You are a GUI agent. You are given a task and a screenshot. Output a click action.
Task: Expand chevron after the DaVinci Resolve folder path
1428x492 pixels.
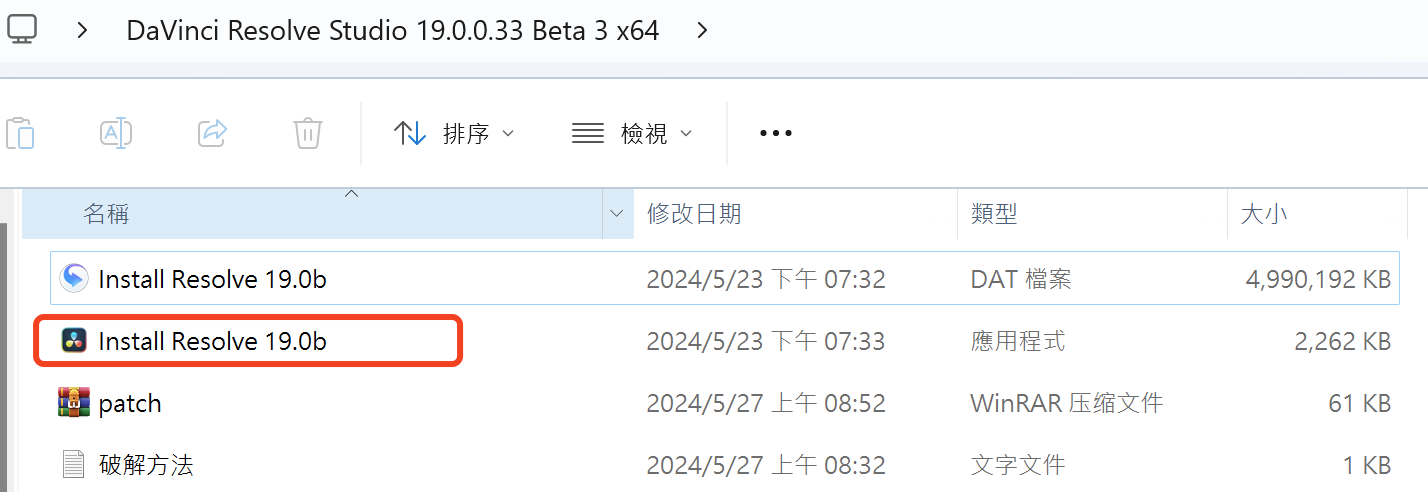(703, 30)
